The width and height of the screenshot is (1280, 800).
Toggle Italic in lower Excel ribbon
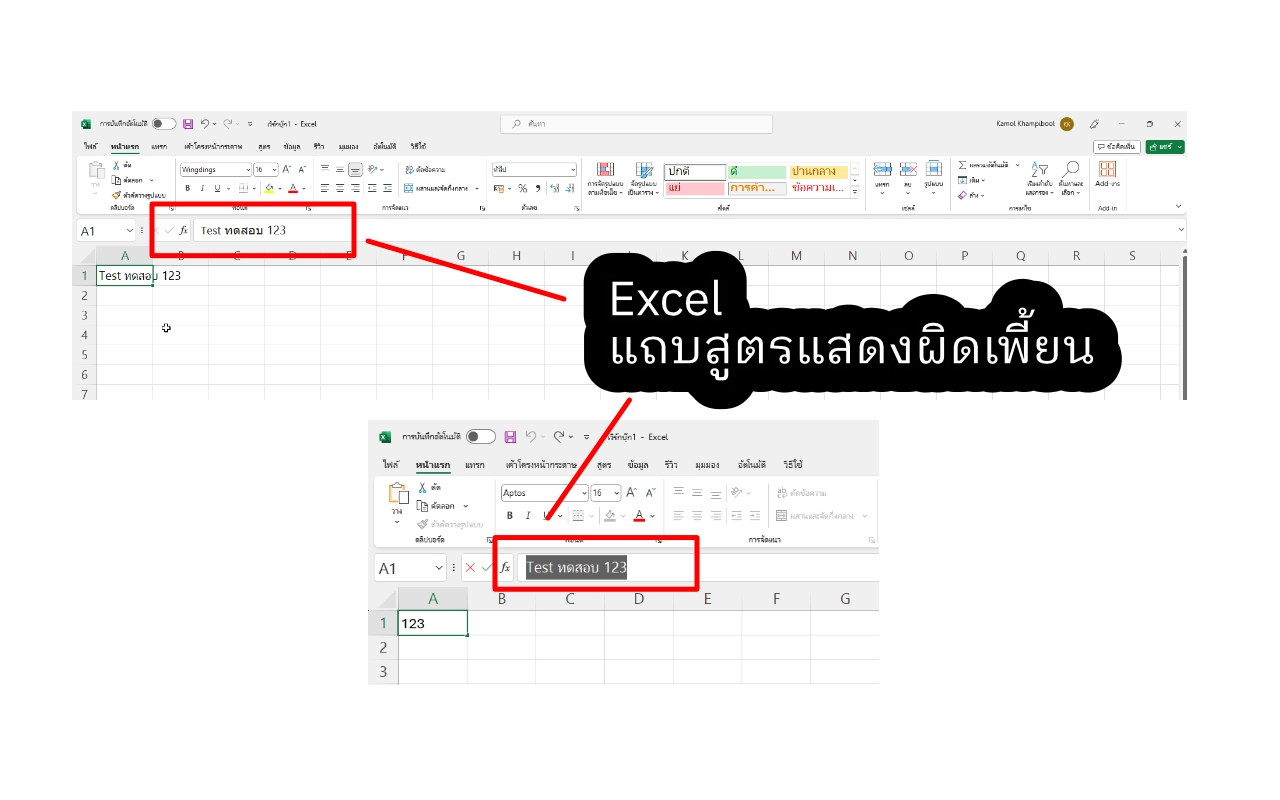click(x=528, y=516)
